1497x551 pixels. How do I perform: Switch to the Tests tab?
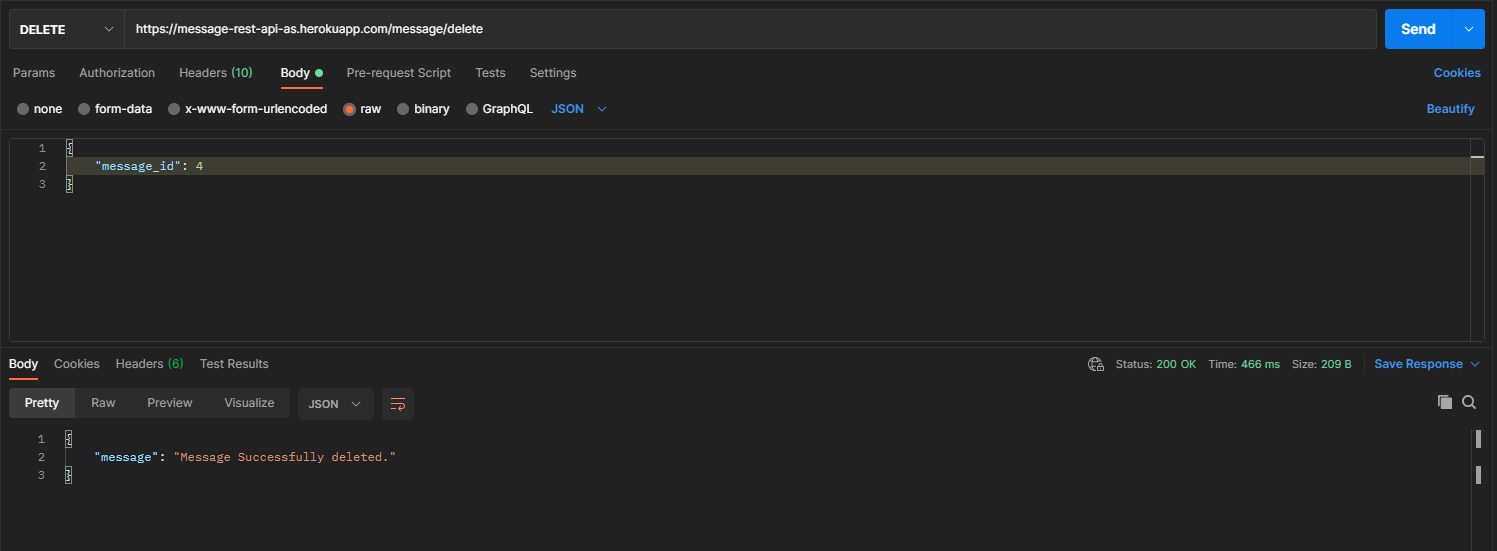pyautogui.click(x=490, y=73)
